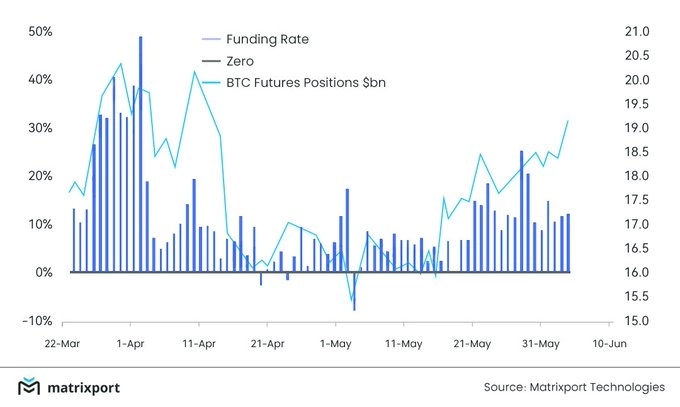The height and width of the screenshot is (407, 680).
Task: Click the 50% left axis label
Action: point(40,32)
